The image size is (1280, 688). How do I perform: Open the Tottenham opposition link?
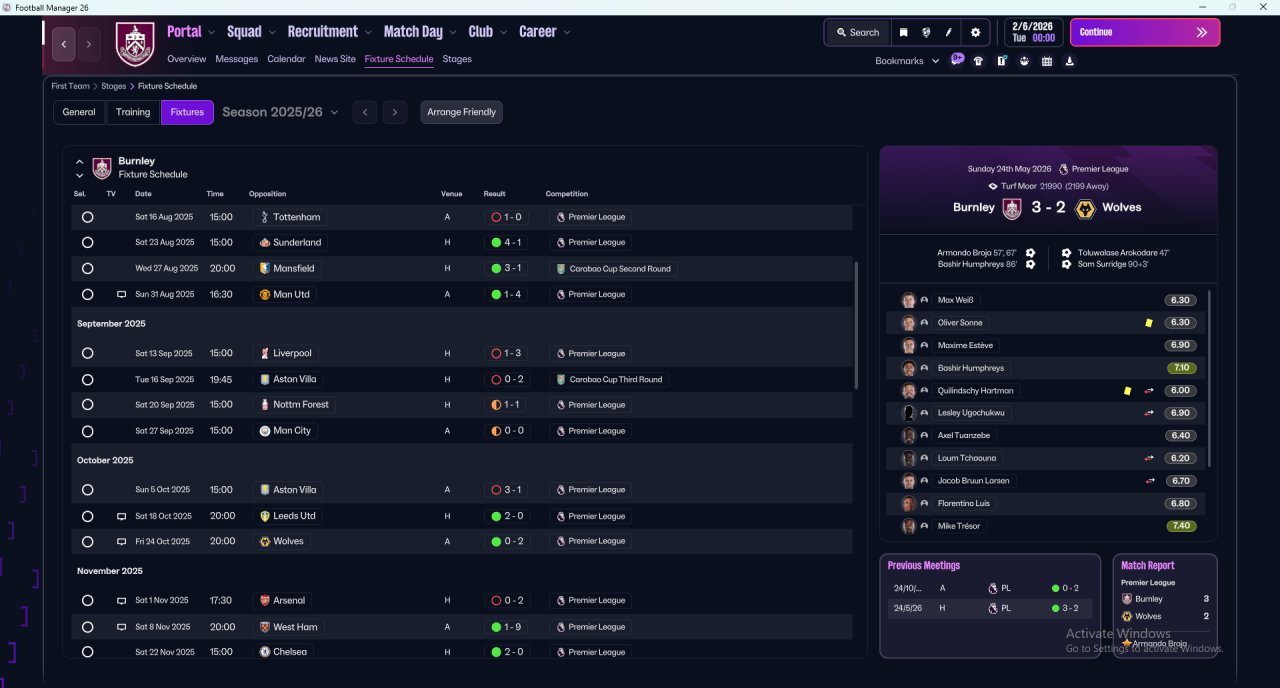[x=290, y=217]
